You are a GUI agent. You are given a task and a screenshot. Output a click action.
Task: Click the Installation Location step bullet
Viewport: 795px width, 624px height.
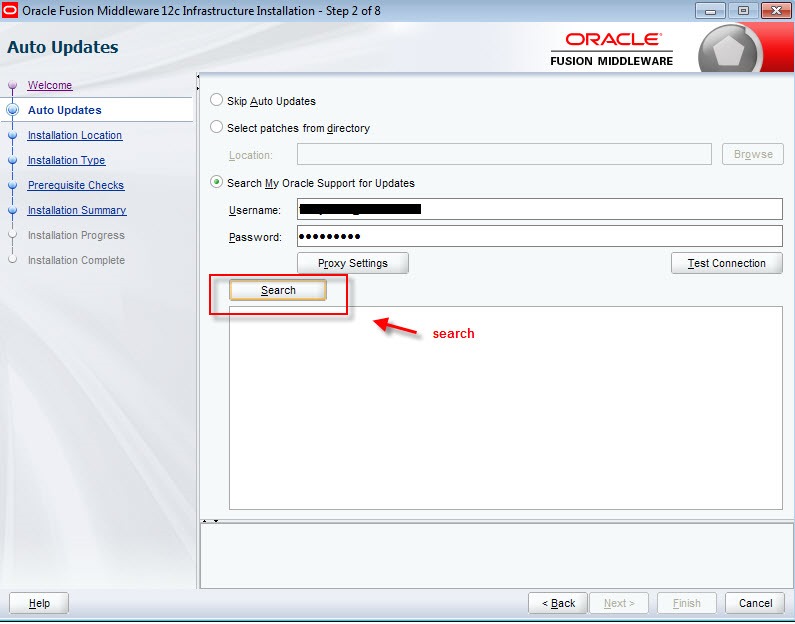pyautogui.click(x=13, y=135)
